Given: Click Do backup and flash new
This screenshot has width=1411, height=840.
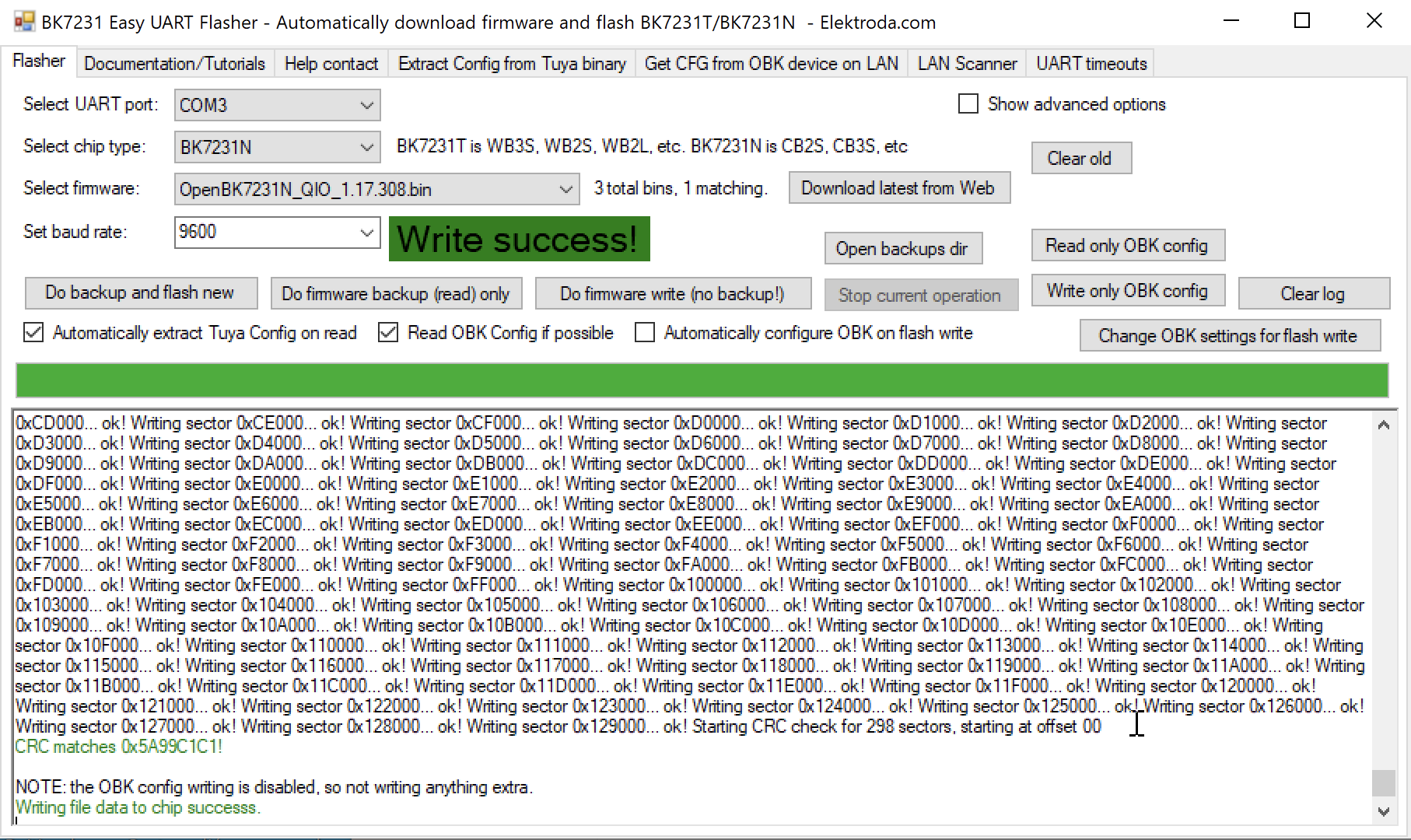Looking at the screenshot, I should tap(141, 293).
